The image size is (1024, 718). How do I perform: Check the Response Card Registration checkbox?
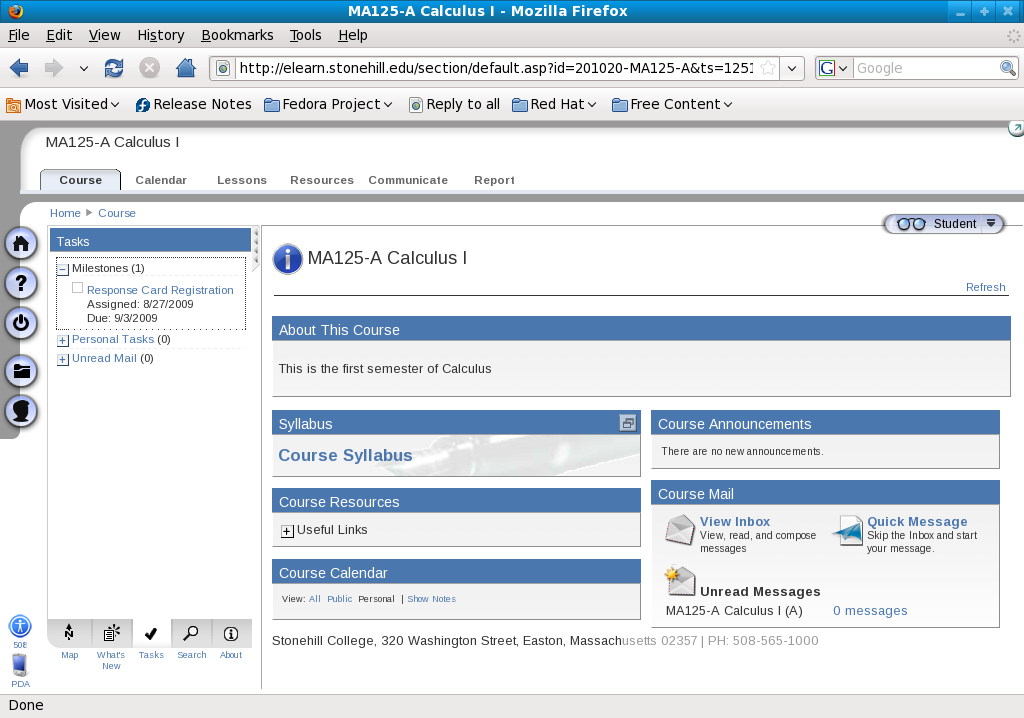click(x=78, y=288)
